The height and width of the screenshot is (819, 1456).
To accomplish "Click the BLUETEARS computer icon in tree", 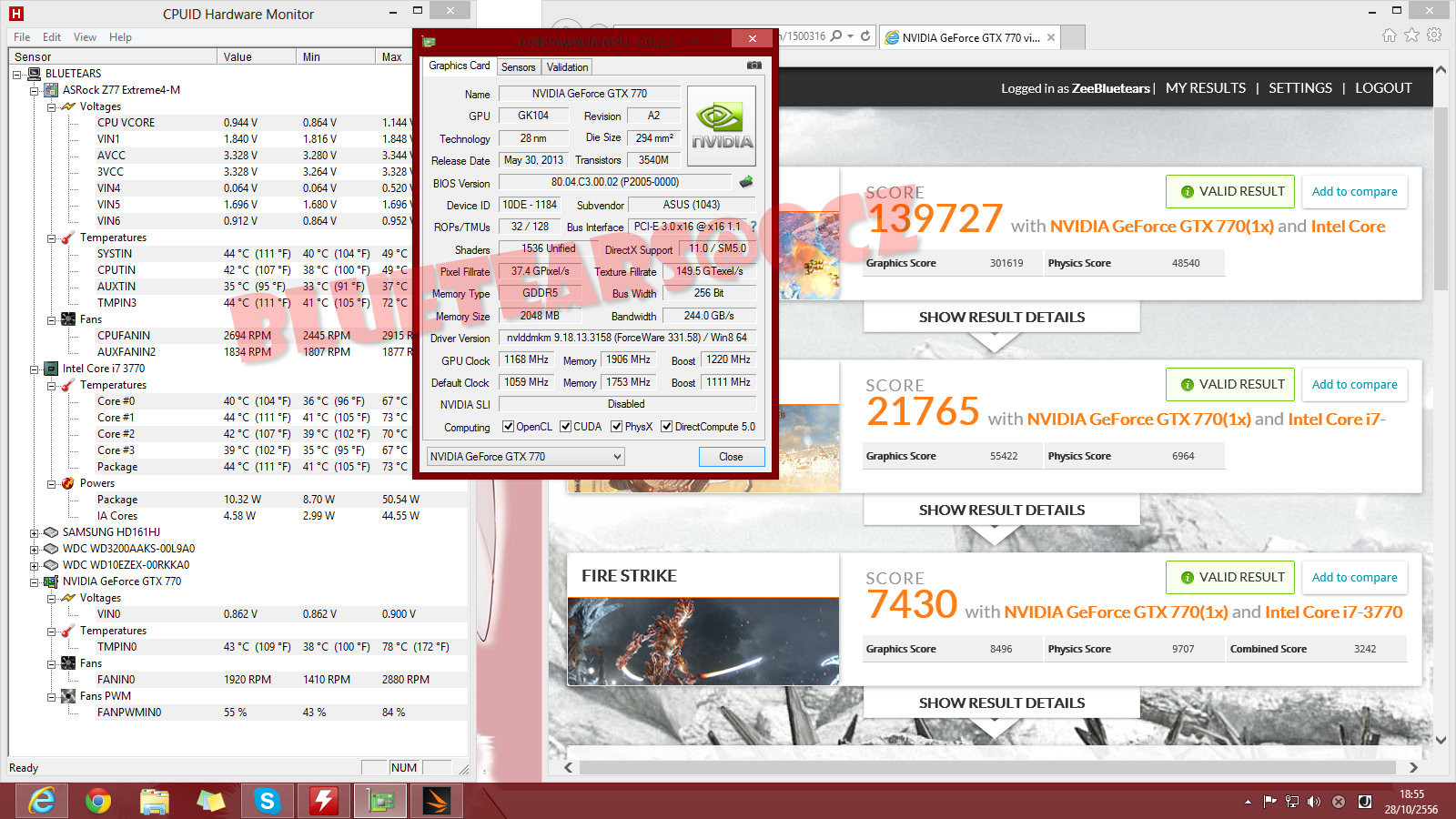I will [x=35, y=74].
